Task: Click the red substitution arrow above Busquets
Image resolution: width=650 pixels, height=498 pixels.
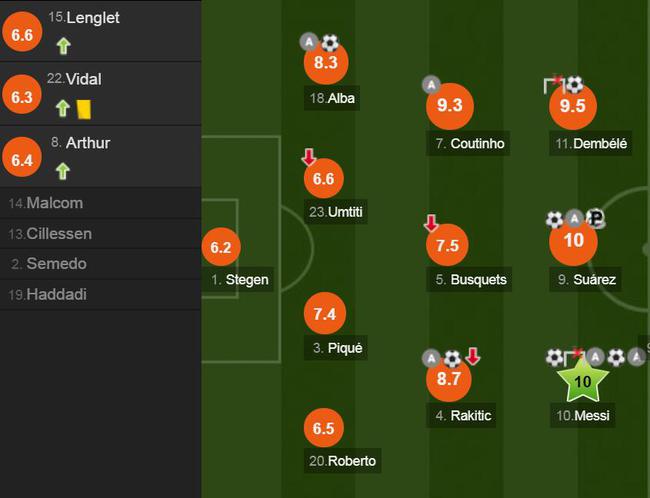Action: coord(431,223)
